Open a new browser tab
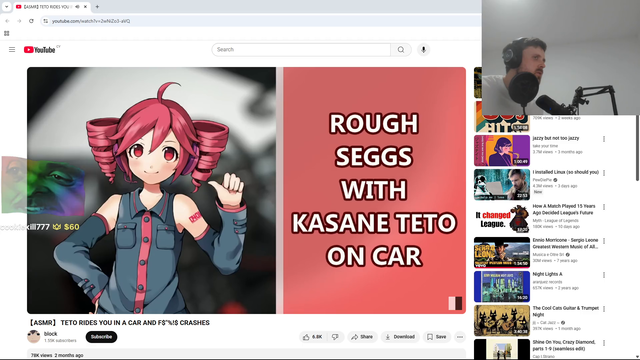The width and height of the screenshot is (640, 360). pos(97,7)
